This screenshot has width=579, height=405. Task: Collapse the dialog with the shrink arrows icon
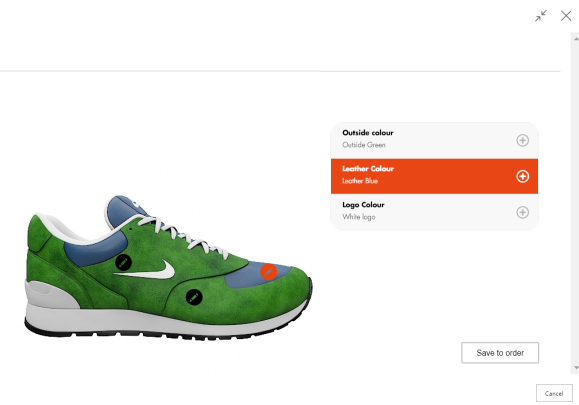click(x=541, y=16)
